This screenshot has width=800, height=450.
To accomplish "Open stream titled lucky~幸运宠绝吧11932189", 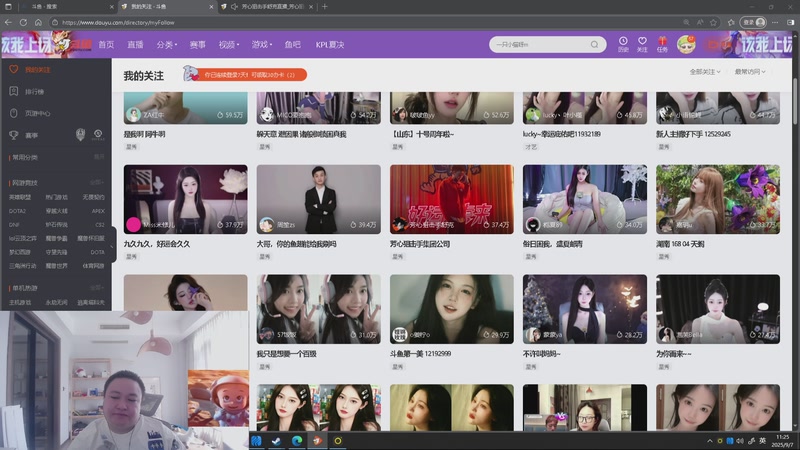I will pos(561,134).
